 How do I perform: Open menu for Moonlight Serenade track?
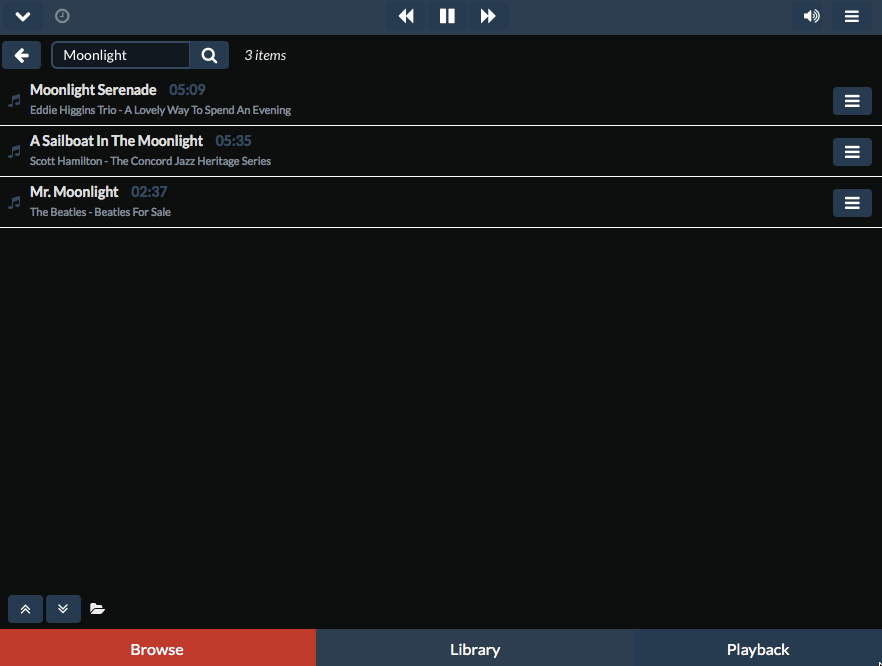click(x=852, y=101)
